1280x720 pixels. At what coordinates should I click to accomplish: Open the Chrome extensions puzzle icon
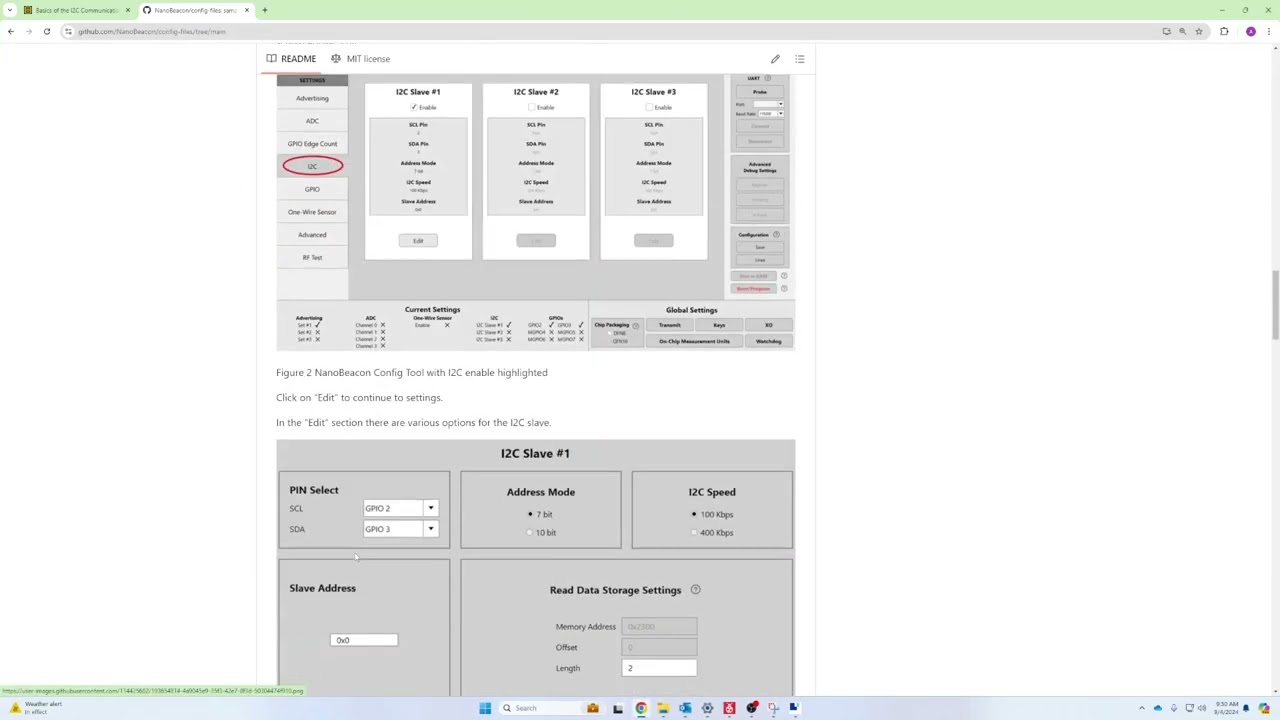1224,31
